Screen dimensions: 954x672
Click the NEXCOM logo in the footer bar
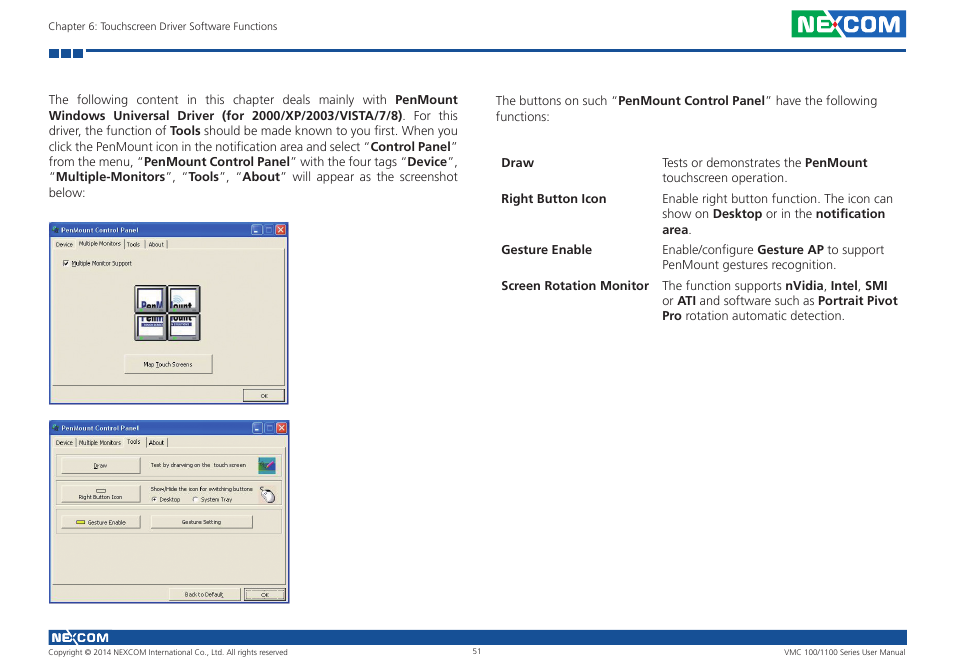(x=80, y=637)
